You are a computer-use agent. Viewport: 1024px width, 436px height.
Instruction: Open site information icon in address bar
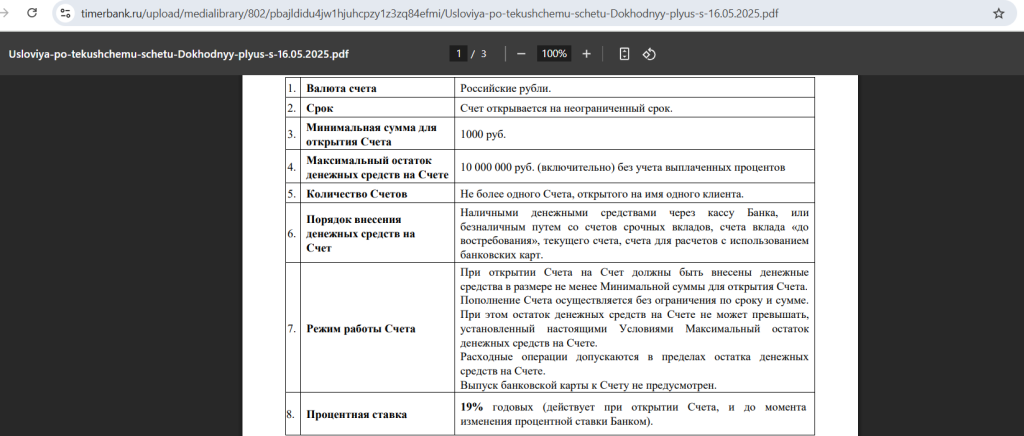tap(65, 13)
